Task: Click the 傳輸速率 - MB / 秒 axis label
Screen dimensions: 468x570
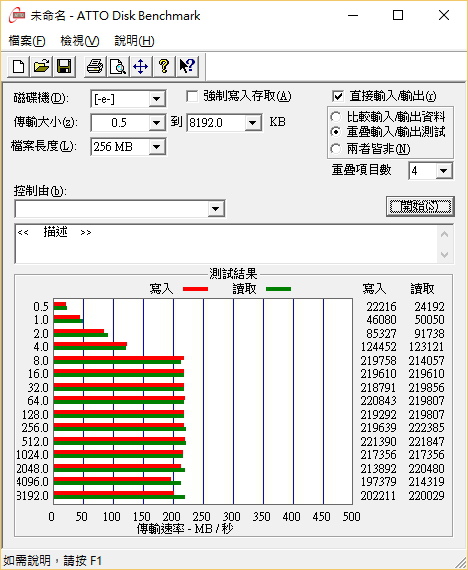Action: tap(185, 529)
